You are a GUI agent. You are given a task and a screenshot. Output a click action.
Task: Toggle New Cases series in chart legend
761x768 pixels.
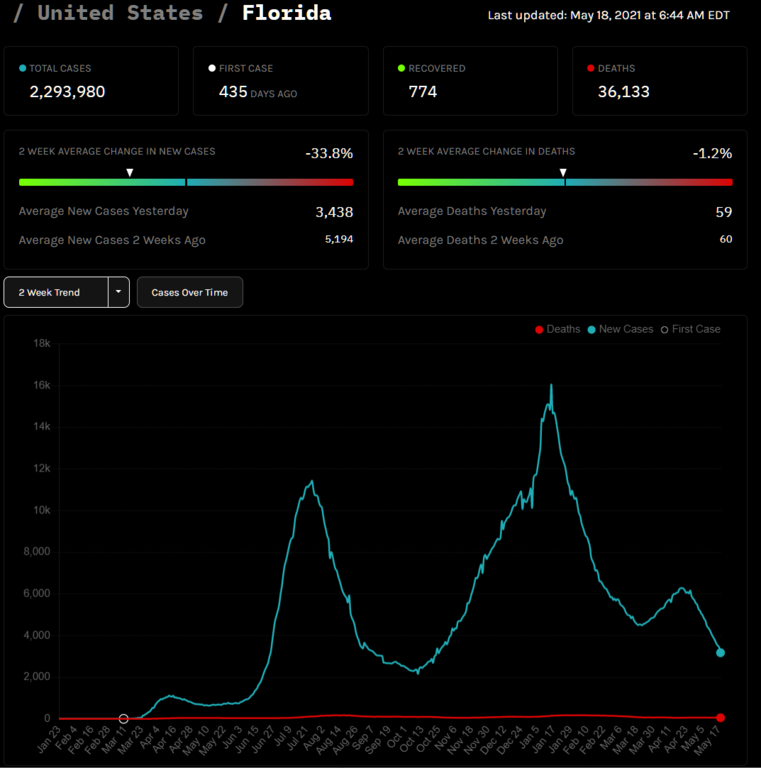click(620, 329)
